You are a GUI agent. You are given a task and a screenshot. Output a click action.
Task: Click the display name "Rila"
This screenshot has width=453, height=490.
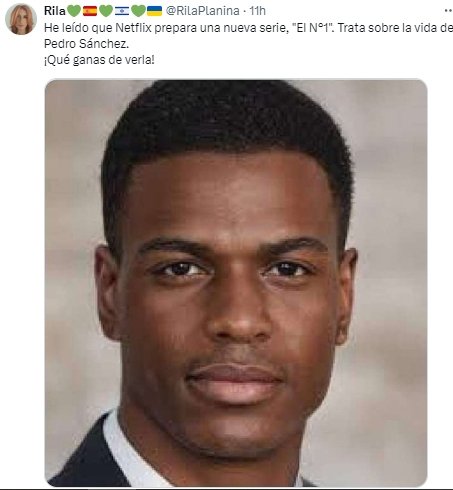click(55, 11)
